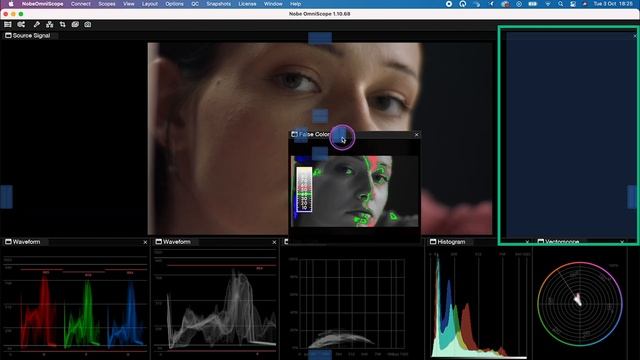Viewport: 640px width, 360px height.
Task: Open the QC menu
Action: [195, 4]
